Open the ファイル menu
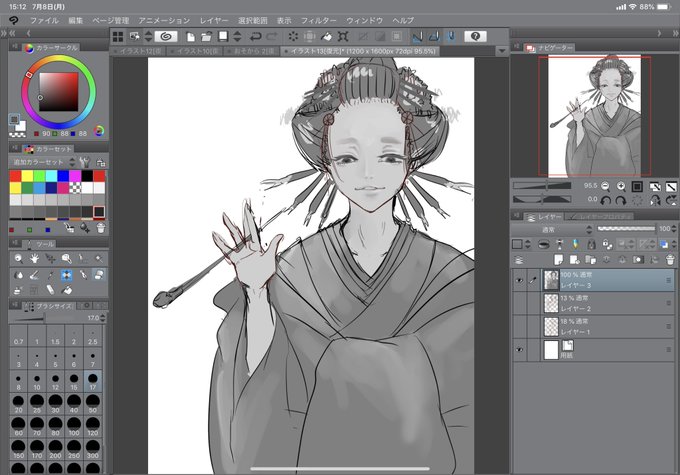The height and width of the screenshot is (475, 680). click(44, 20)
